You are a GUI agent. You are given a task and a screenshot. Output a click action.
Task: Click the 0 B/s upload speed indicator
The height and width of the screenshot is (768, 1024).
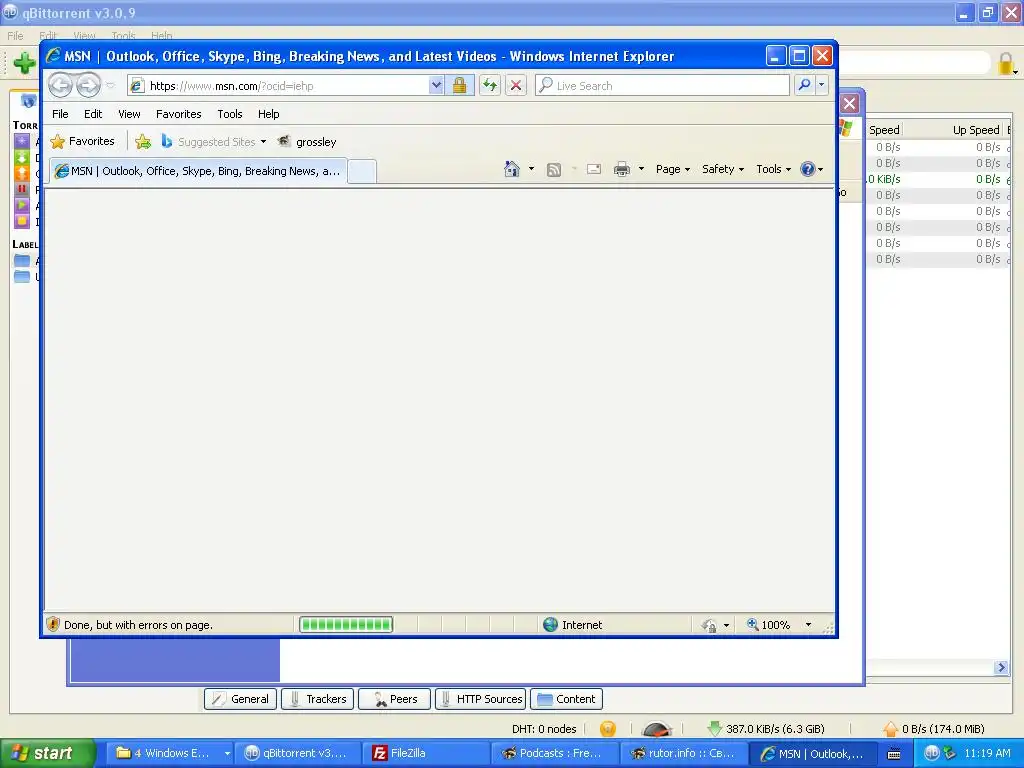pos(934,729)
